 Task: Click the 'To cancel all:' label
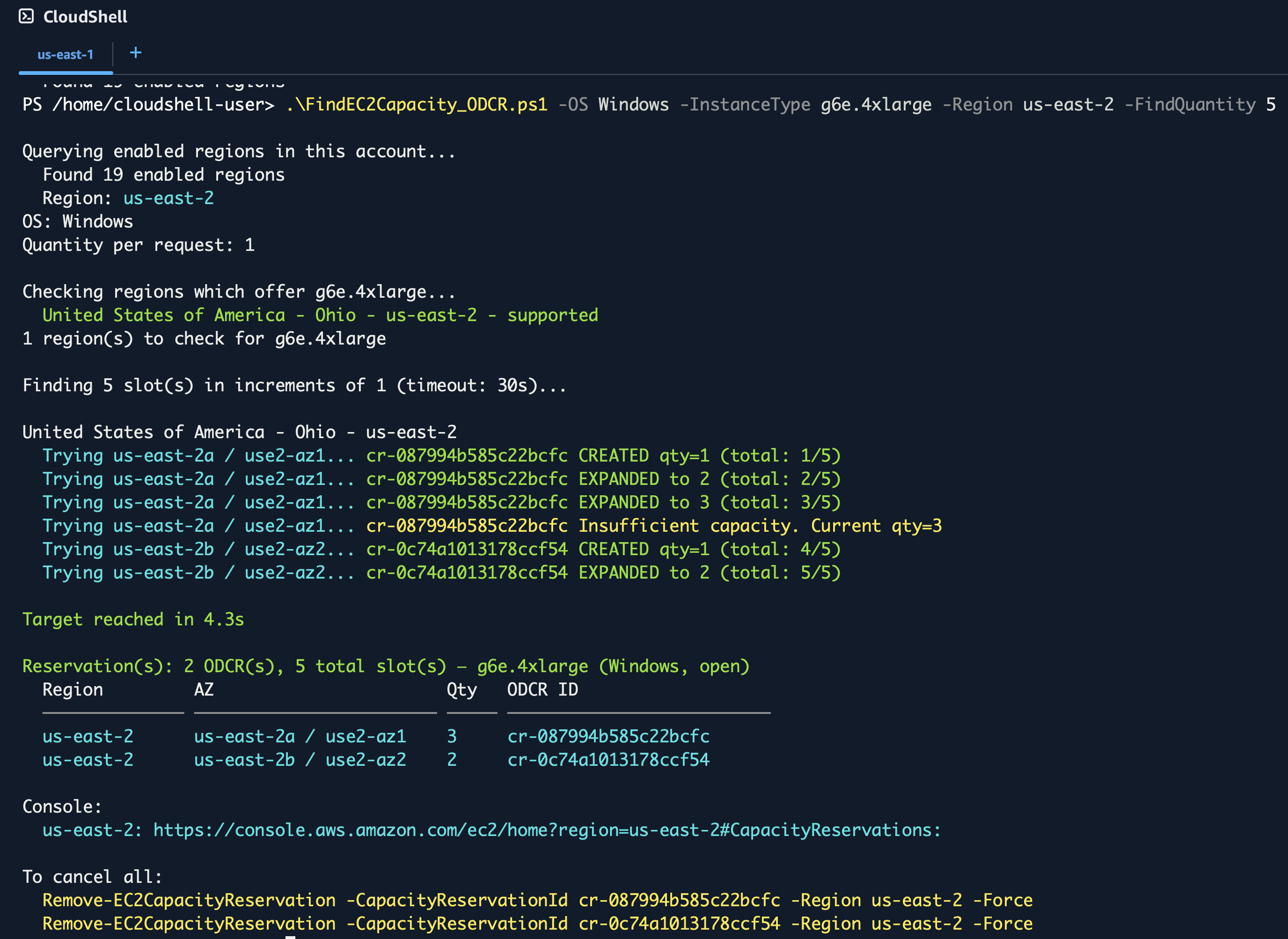[x=92, y=876]
